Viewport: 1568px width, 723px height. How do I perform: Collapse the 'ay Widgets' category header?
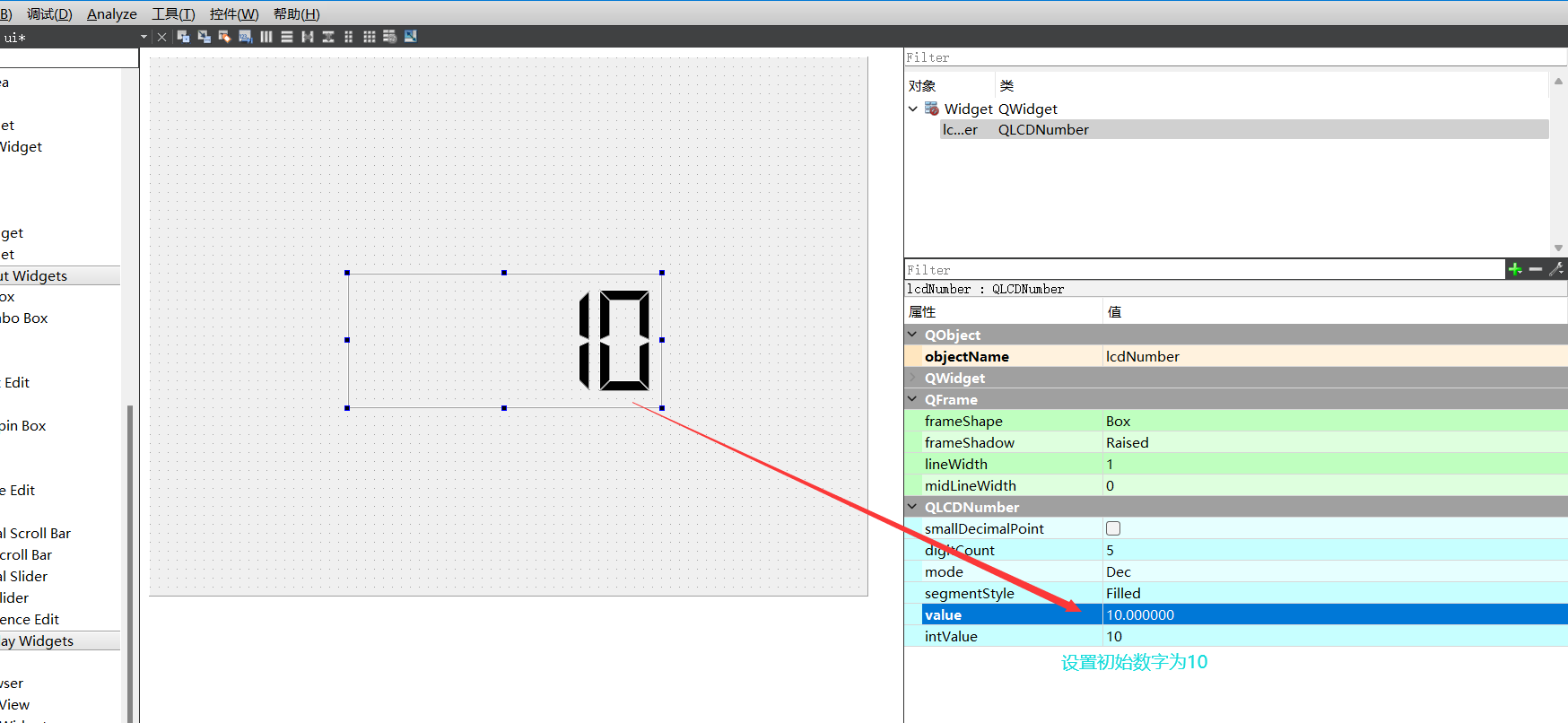pos(60,640)
